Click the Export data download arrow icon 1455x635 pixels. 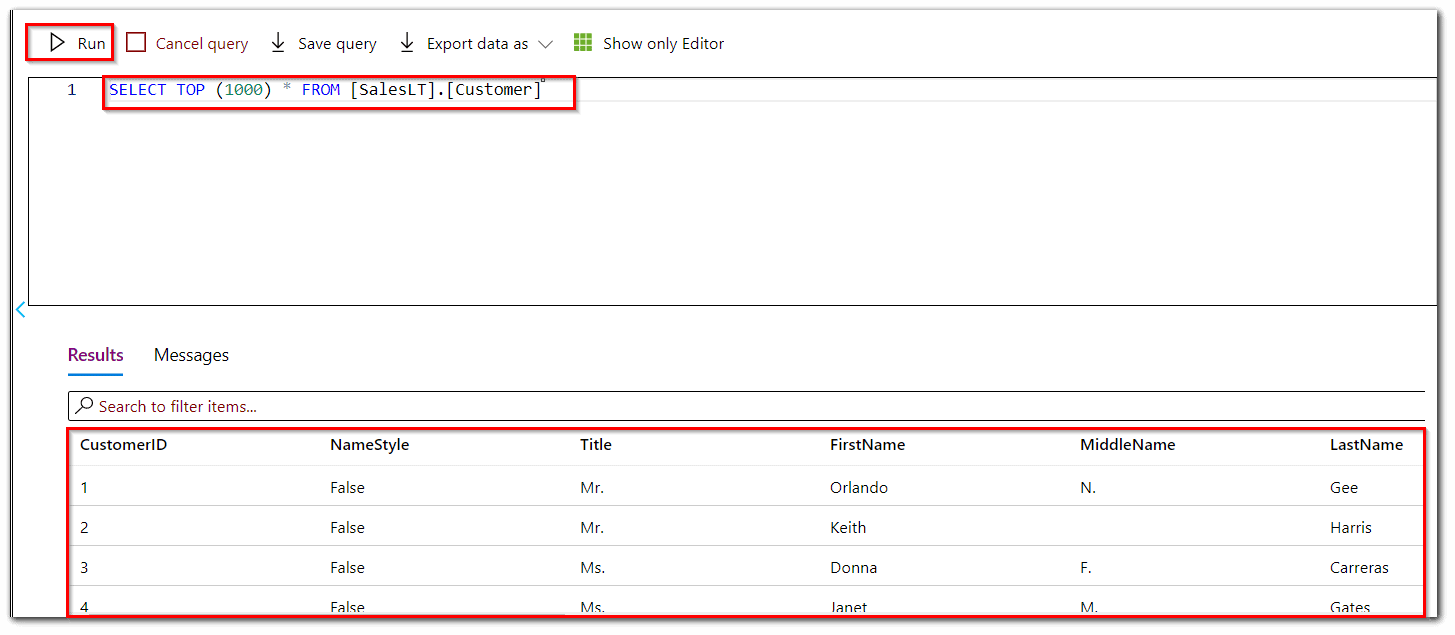click(407, 43)
